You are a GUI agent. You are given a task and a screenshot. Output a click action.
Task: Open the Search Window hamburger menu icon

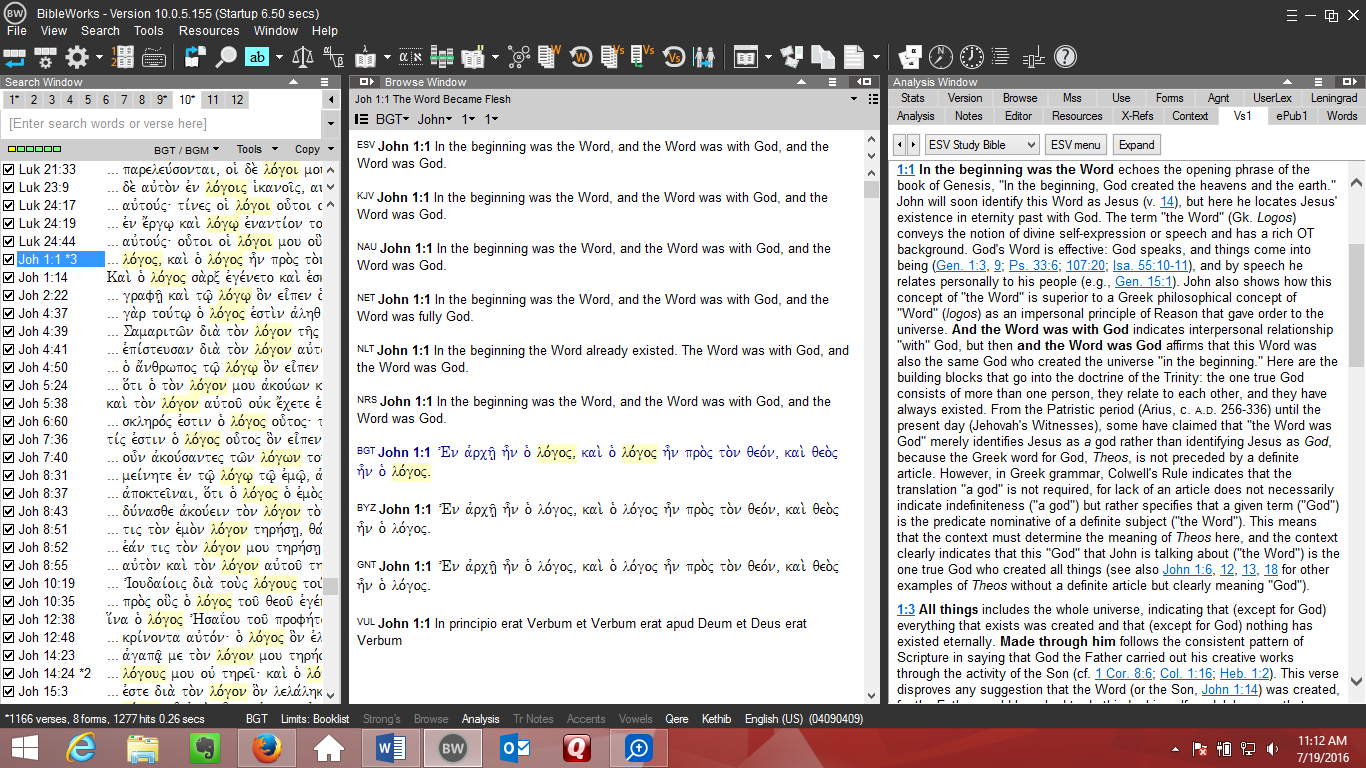[x=324, y=82]
